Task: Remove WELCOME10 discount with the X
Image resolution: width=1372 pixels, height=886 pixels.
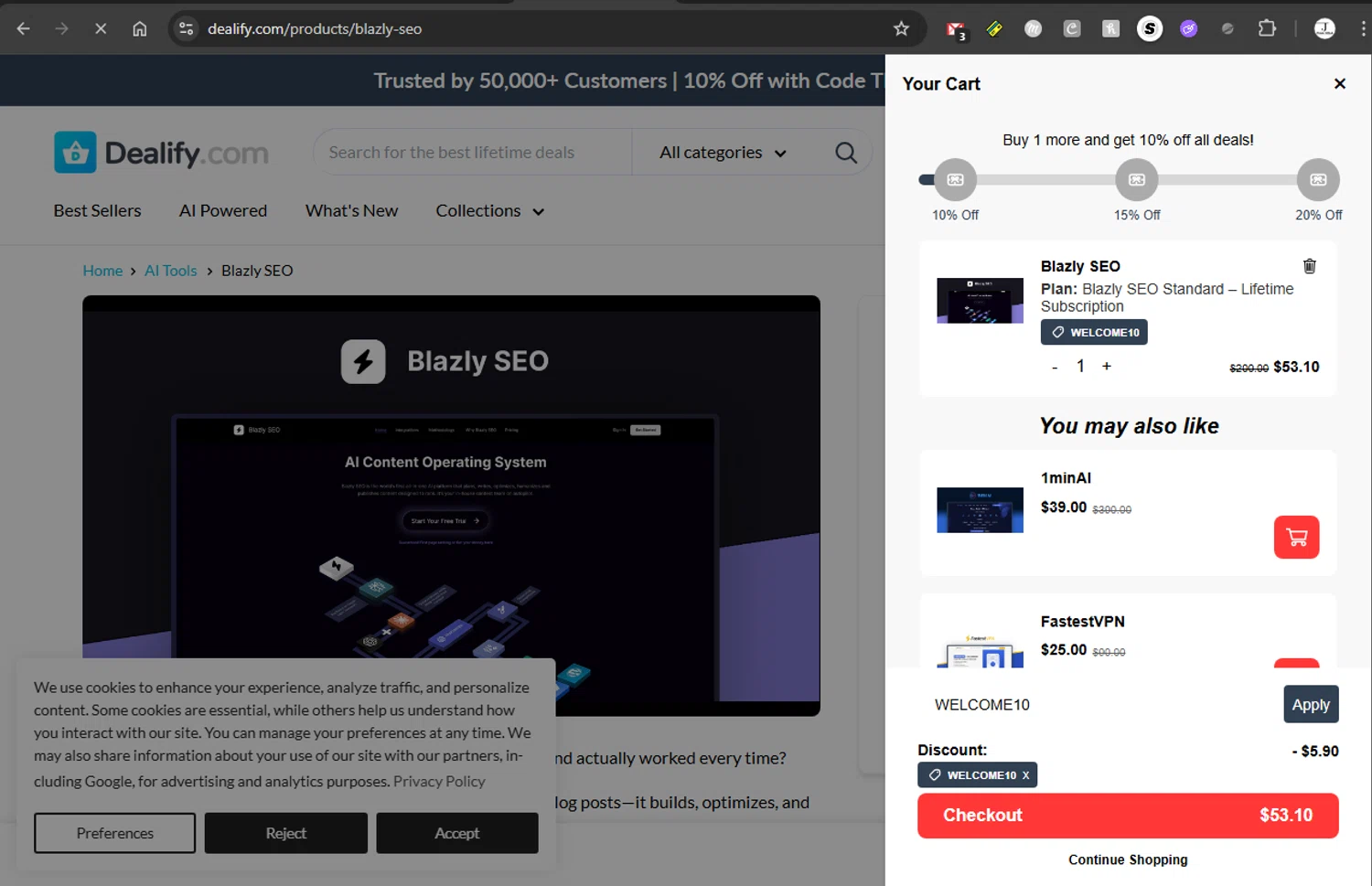Action: [x=1025, y=775]
